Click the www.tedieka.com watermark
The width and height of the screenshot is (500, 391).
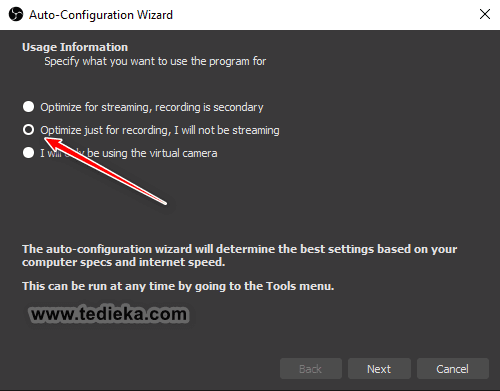(109, 314)
